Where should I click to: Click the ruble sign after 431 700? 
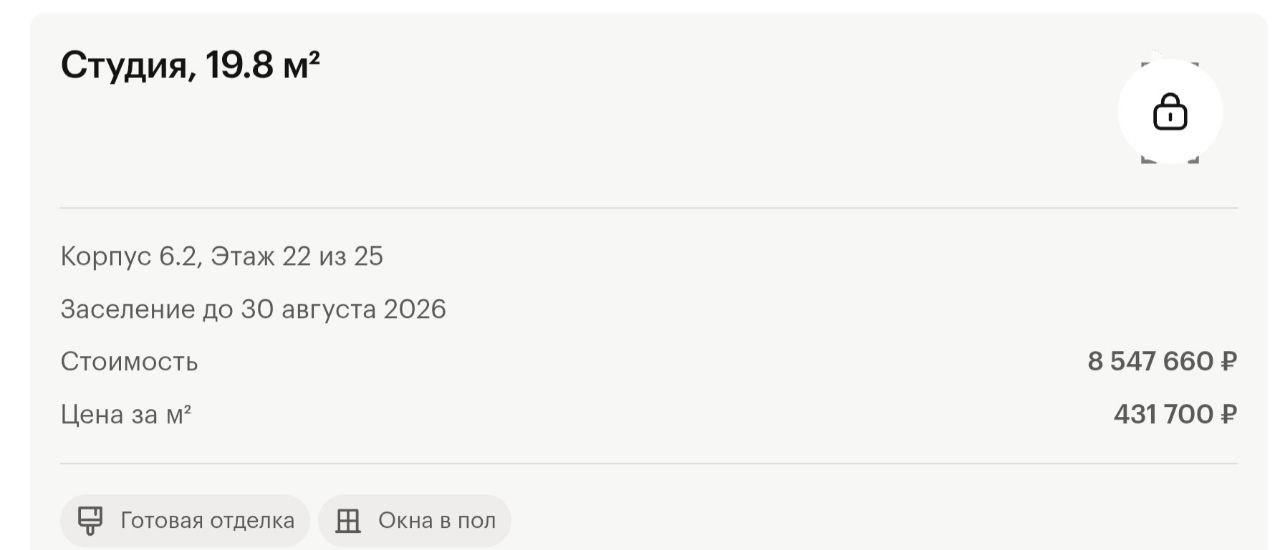1228,413
